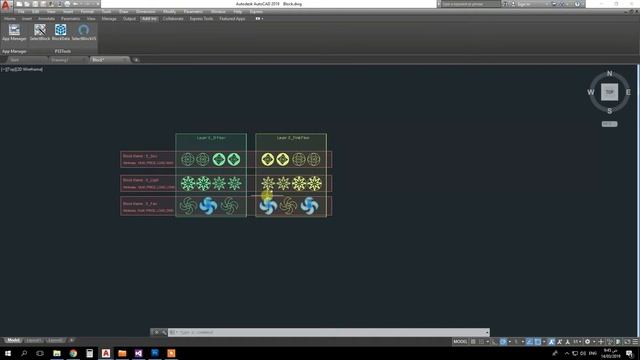
Task: Open Windows notification center icon
Action: click(629, 353)
